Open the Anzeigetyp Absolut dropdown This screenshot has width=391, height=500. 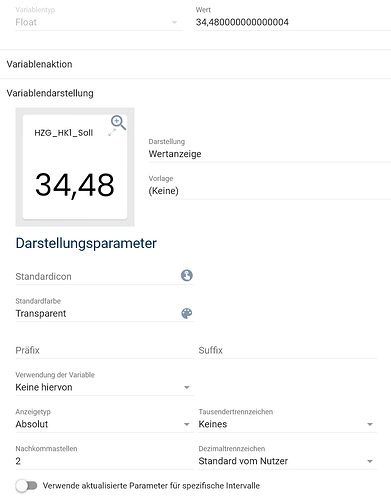point(104,424)
